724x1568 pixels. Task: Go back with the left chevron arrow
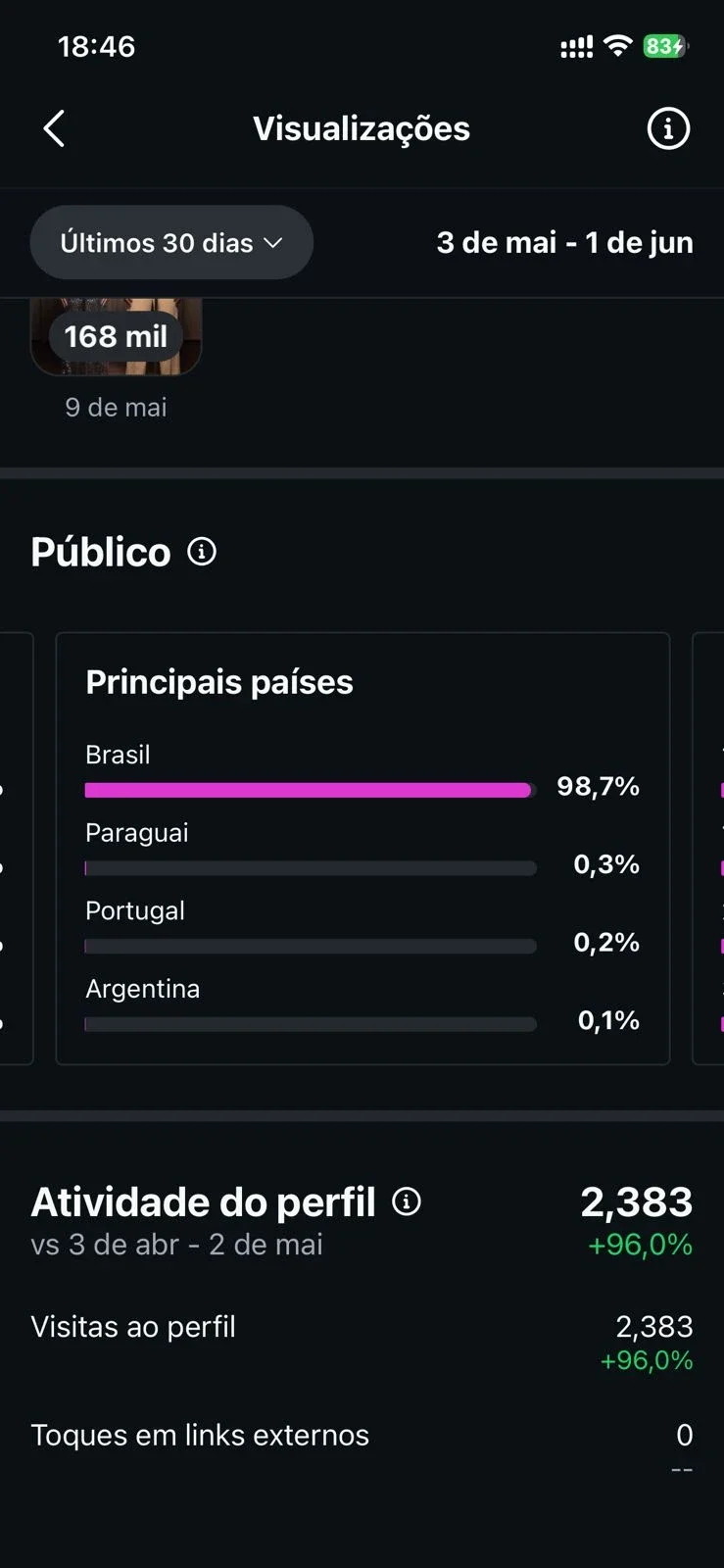54,128
